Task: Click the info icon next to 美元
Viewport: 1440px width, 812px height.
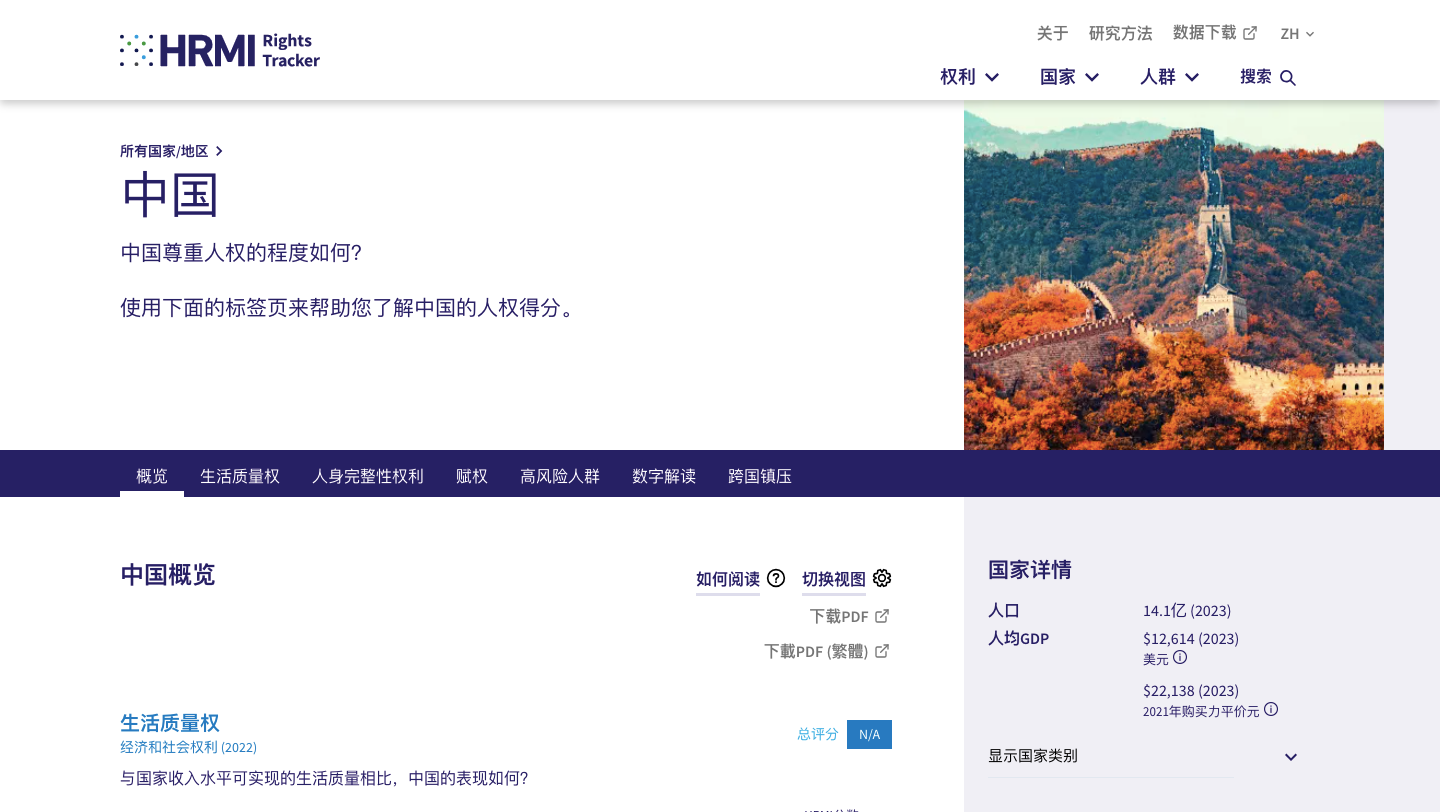Action: [x=1180, y=658]
